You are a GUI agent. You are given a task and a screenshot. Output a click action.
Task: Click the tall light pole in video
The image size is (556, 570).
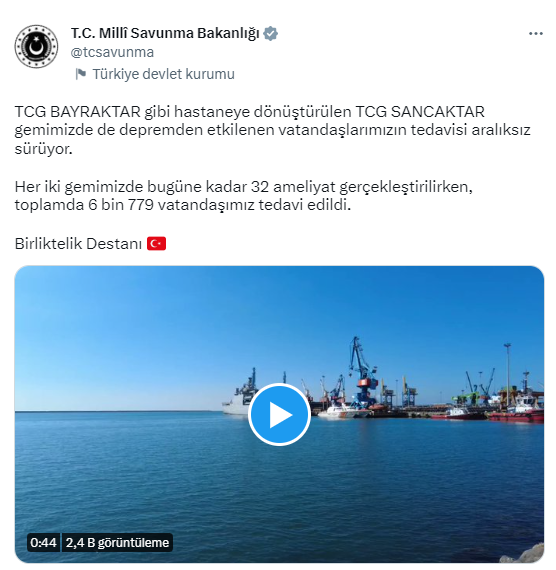(507, 373)
